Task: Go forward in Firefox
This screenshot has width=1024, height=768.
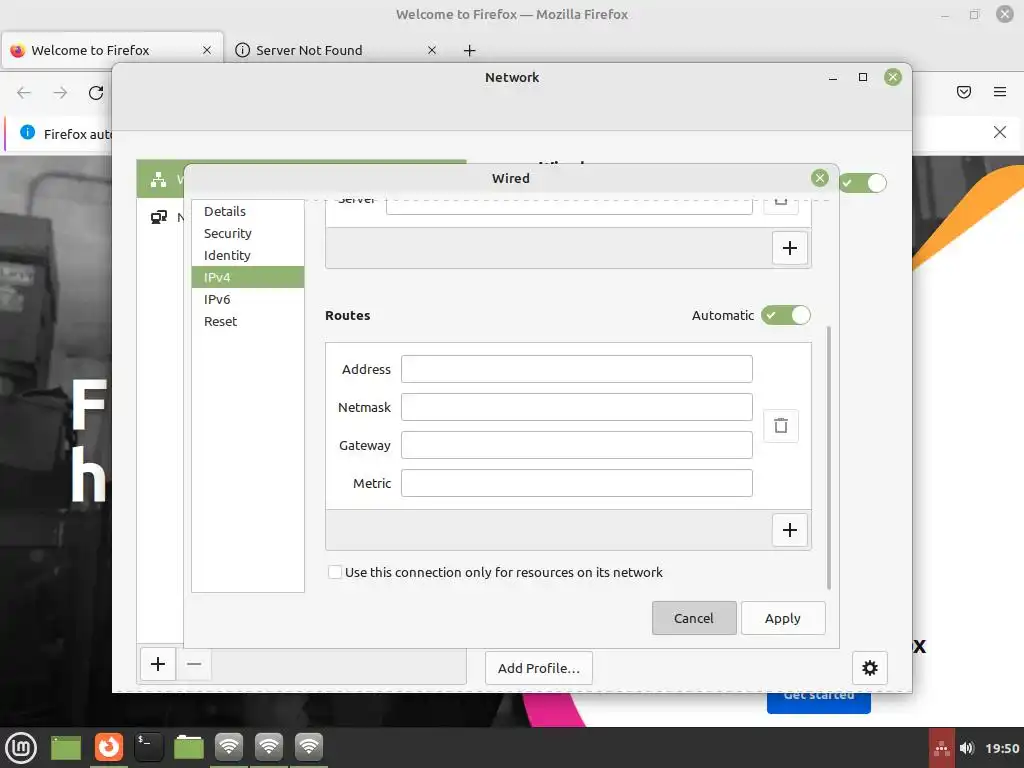Action: (x=60, y=93)
